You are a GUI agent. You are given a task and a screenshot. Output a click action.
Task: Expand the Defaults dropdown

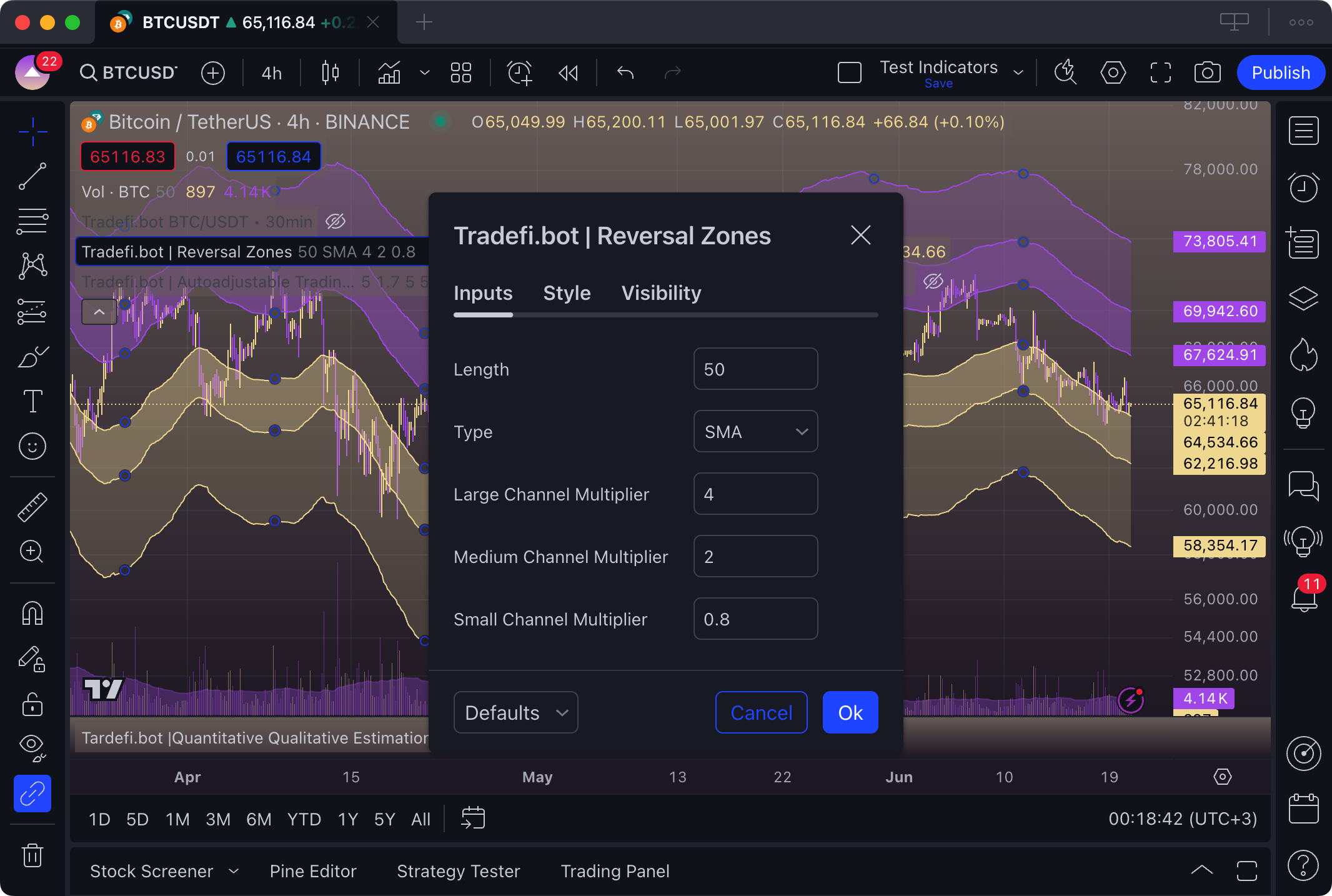515,712
